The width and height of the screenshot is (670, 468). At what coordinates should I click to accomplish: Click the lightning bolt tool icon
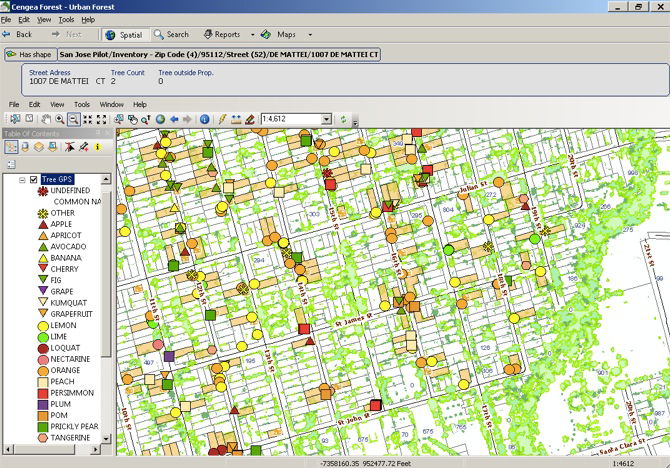click(222, 119)
